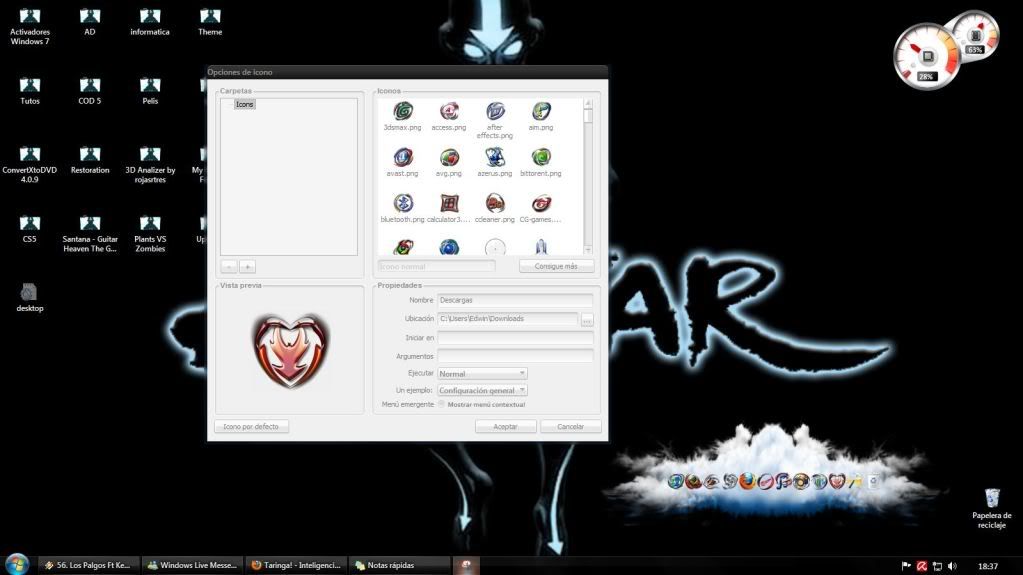Screen dimensions: 1023x575
Task: Click the Icono por defecto button
Action: (251, 426)
